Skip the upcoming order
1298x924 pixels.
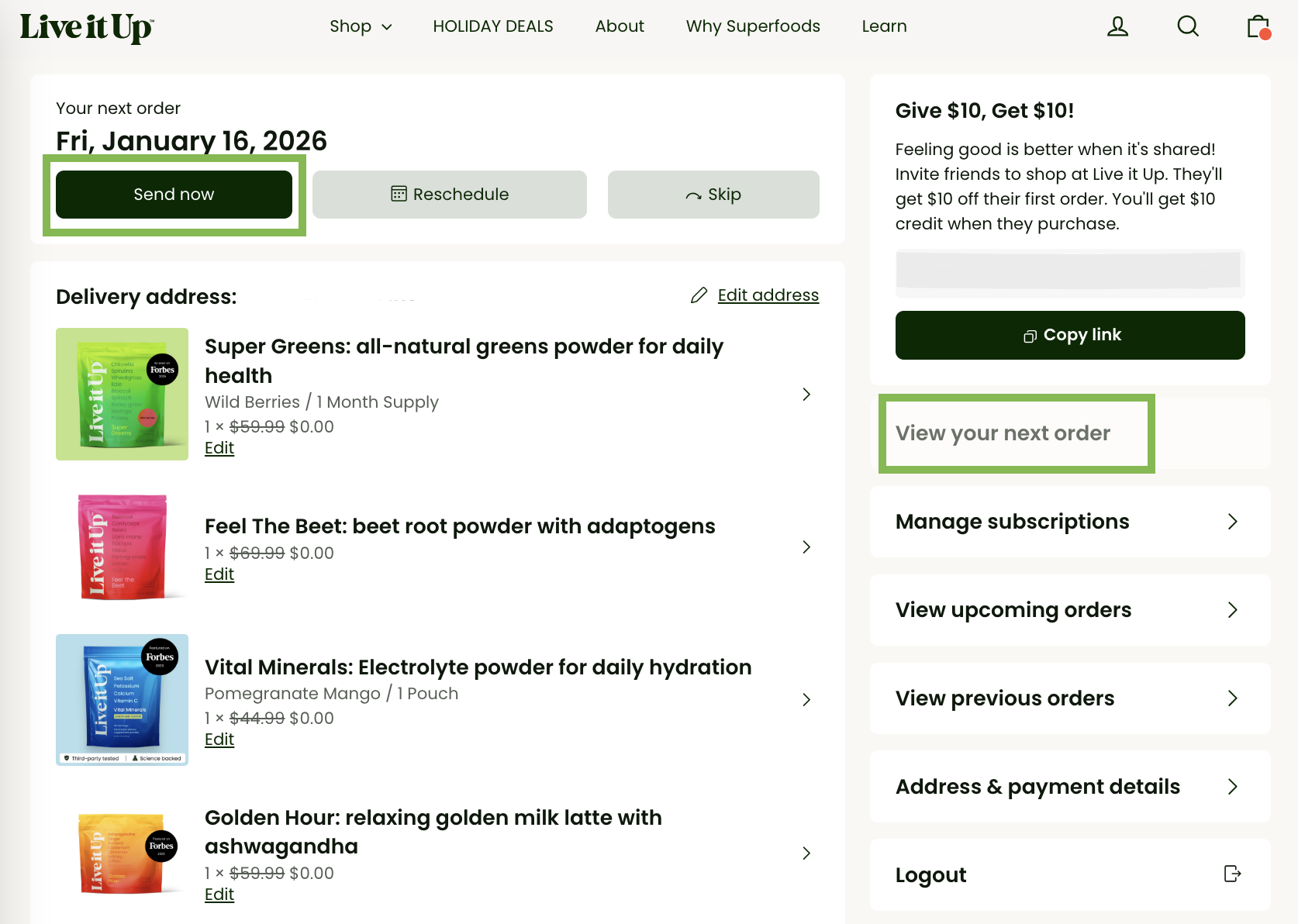click(x=713, y=195)
